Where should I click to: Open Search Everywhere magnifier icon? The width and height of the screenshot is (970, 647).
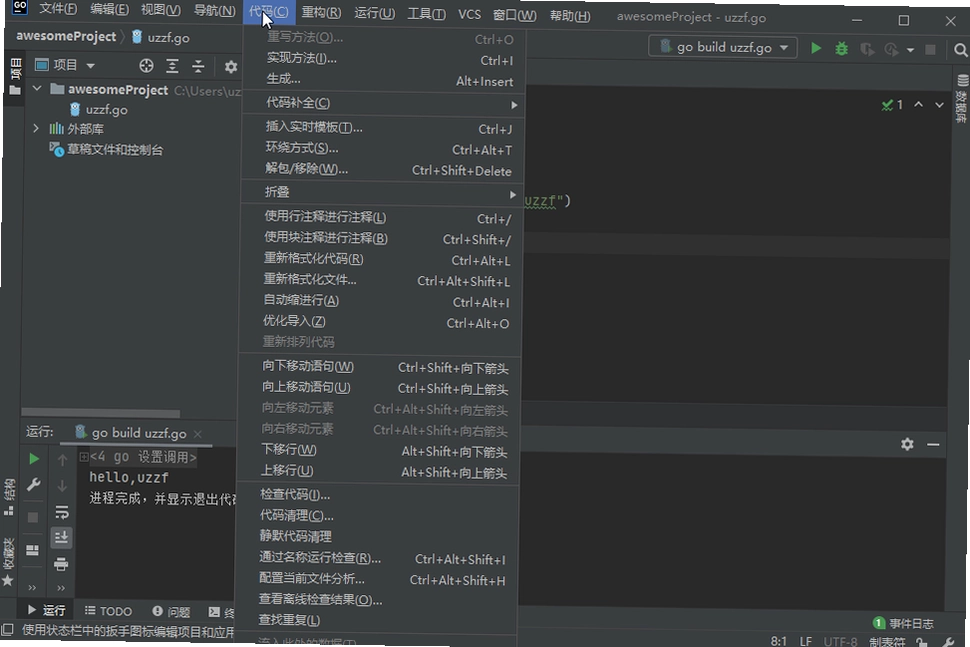pyautogui.click(x=960, y=50)
